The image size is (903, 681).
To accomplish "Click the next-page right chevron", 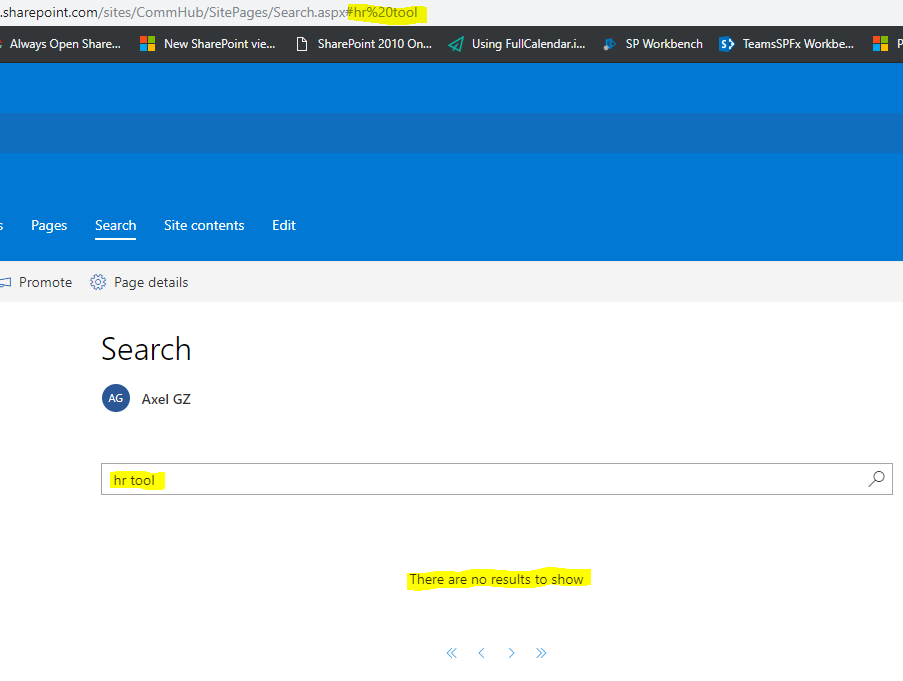I will click(511, 652).
